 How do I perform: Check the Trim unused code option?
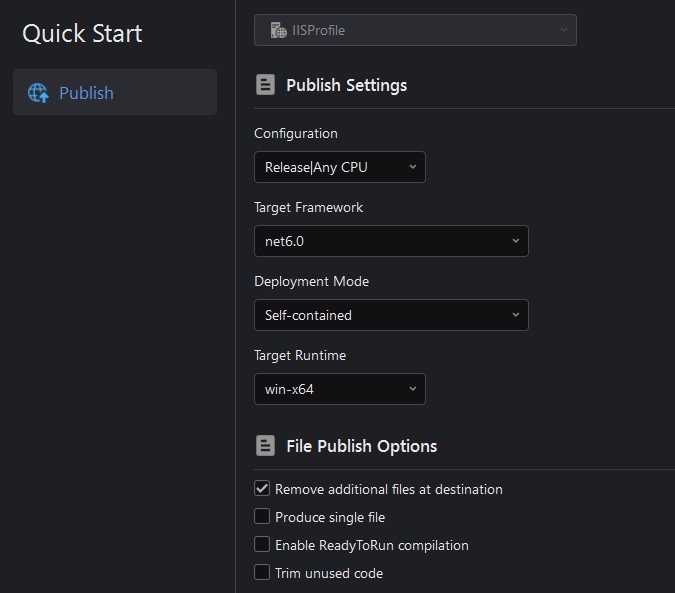(262, 573)
